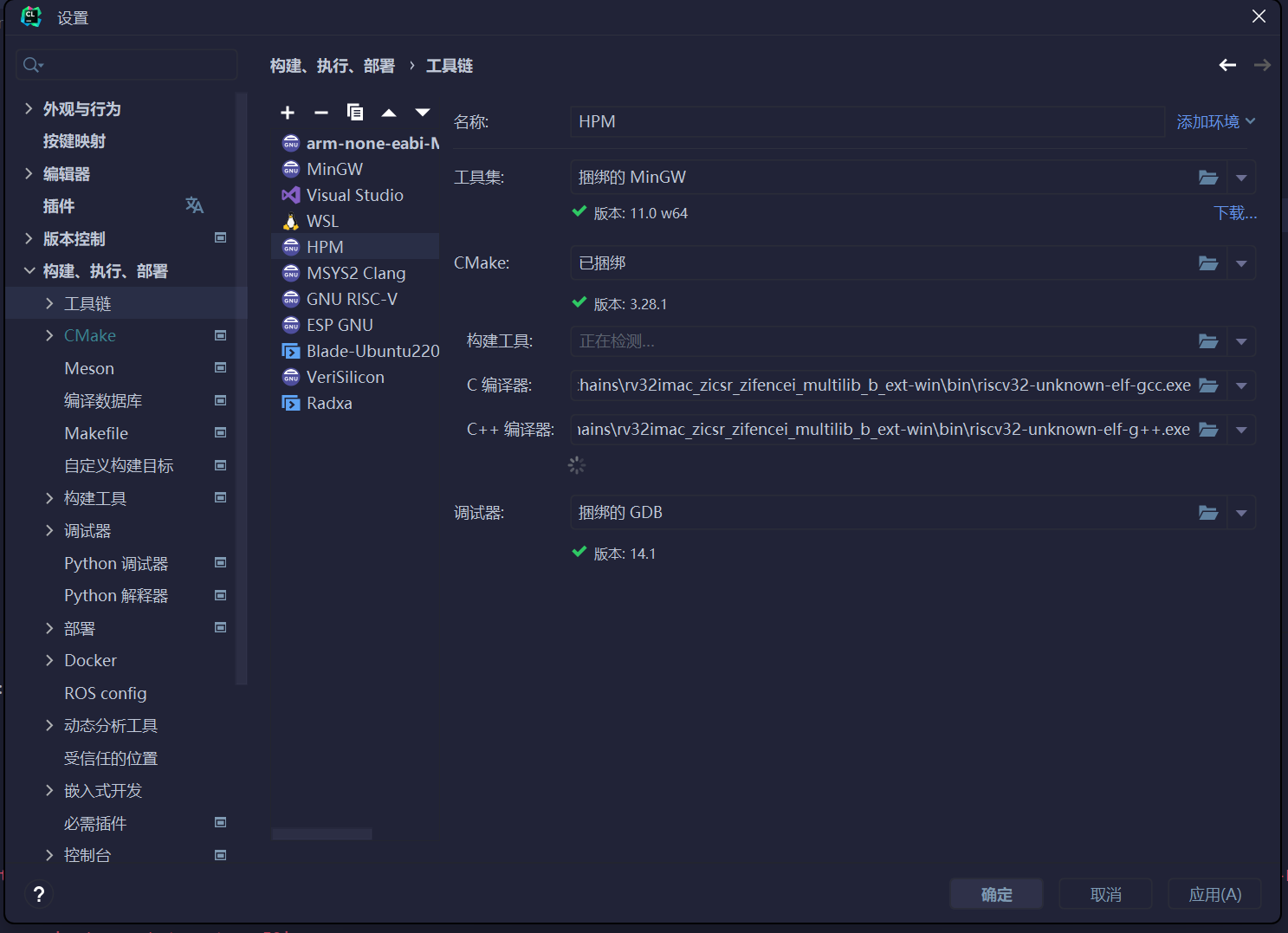Click the 名称 field containing HPM

(x=867, y=122)
